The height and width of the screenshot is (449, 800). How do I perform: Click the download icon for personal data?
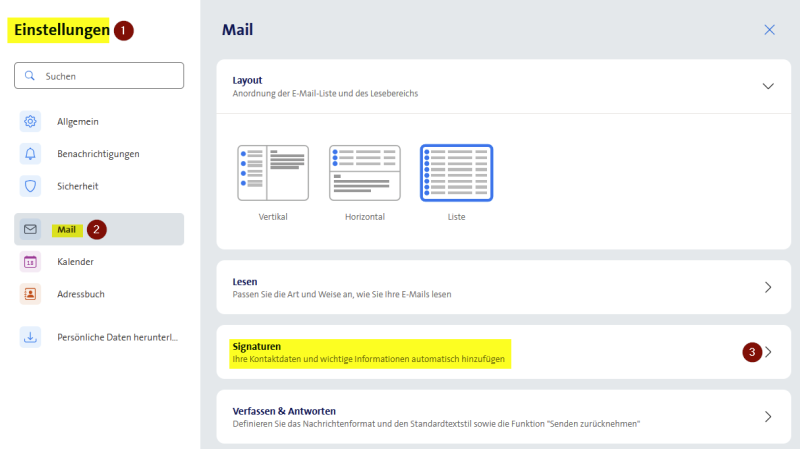(x=30, y=338)
